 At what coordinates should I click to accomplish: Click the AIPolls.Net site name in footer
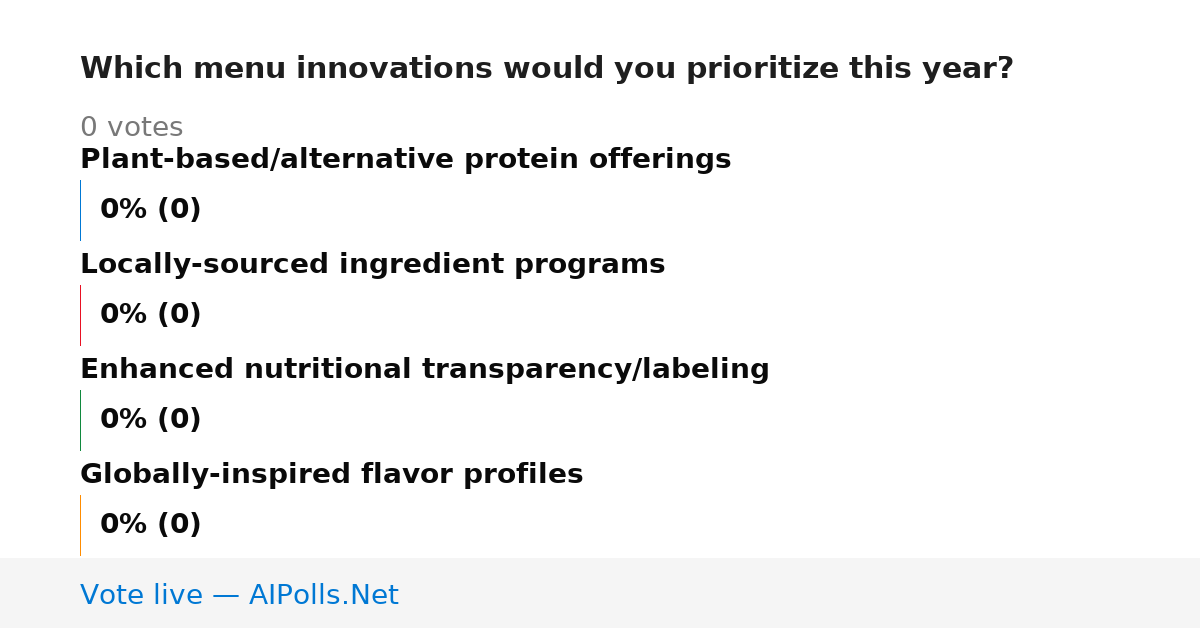[x=323, y=596]
